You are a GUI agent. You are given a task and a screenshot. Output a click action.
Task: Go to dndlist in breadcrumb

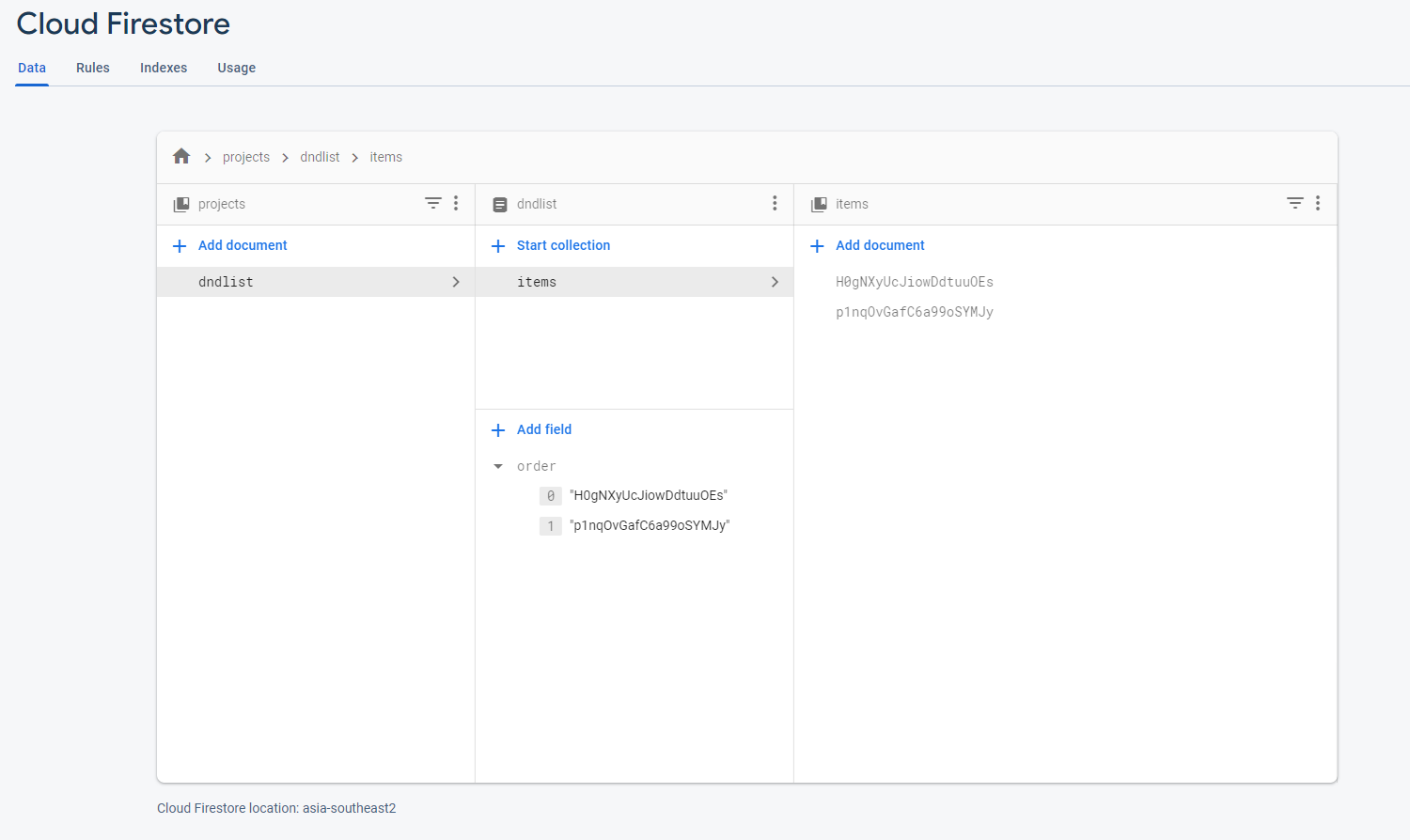[320, 157]
